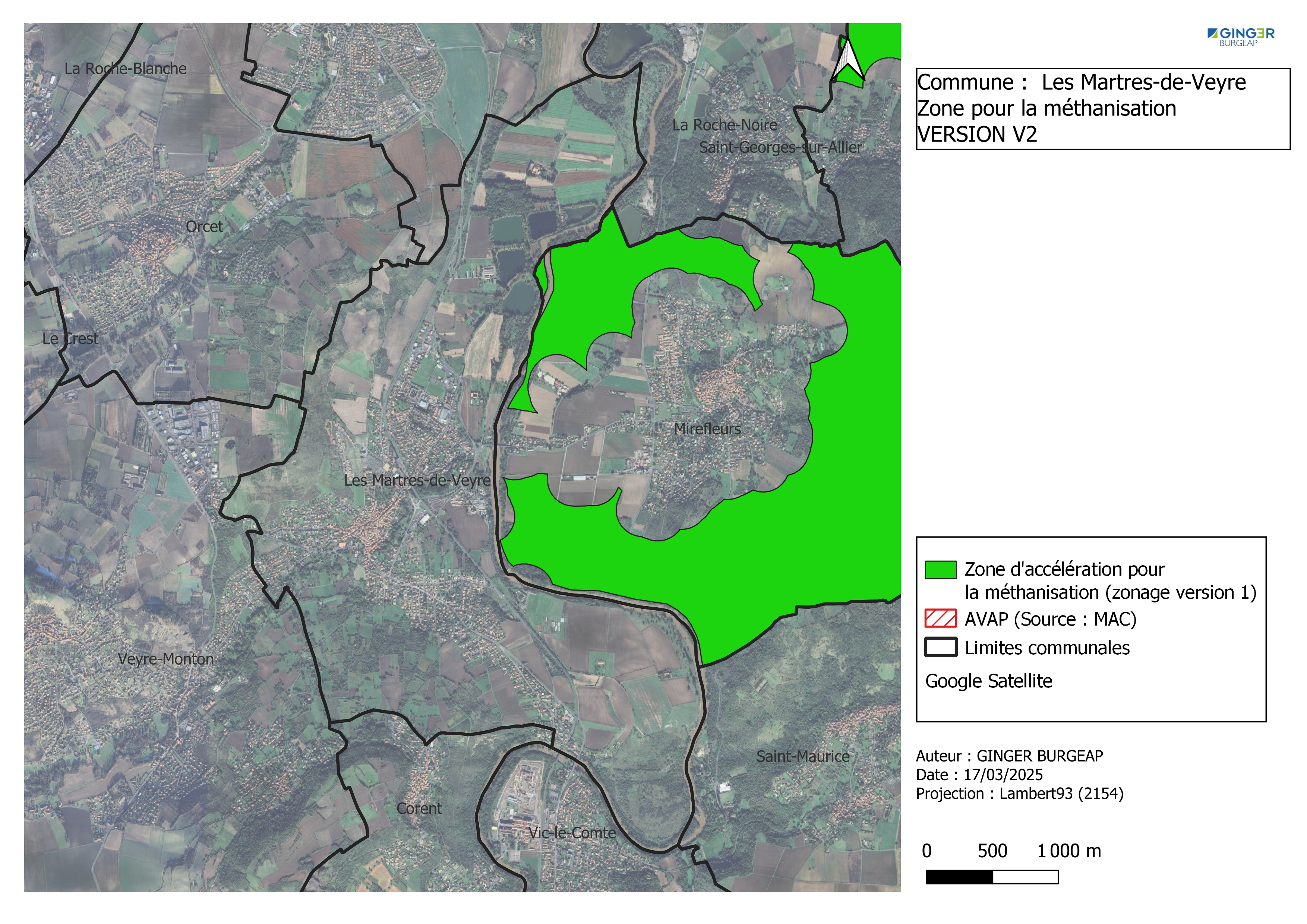Viewport: 1307px width, 924px height.
Task: Click the '1 000 m' scale label
Action: coord(1068,851)
